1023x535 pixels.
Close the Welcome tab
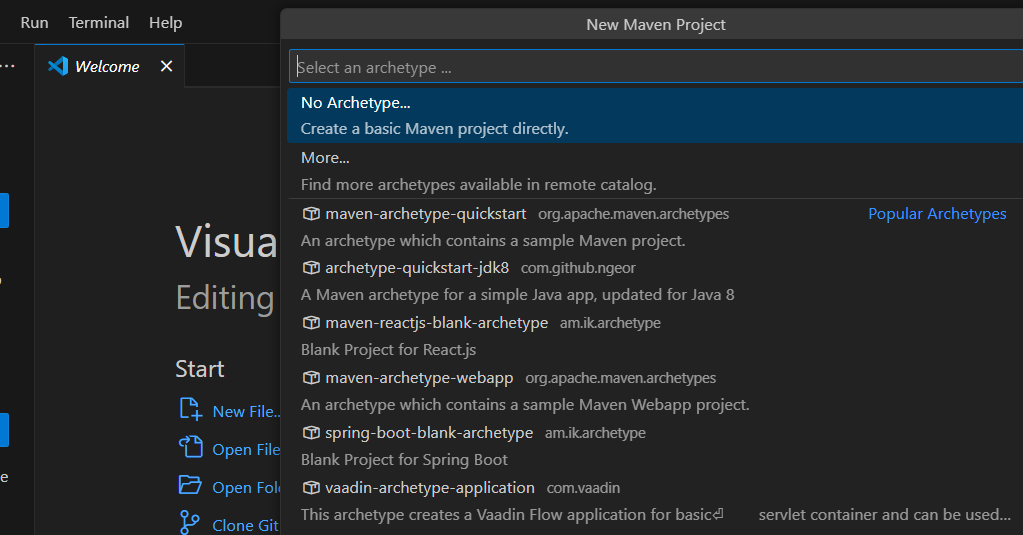click(166, 66)
